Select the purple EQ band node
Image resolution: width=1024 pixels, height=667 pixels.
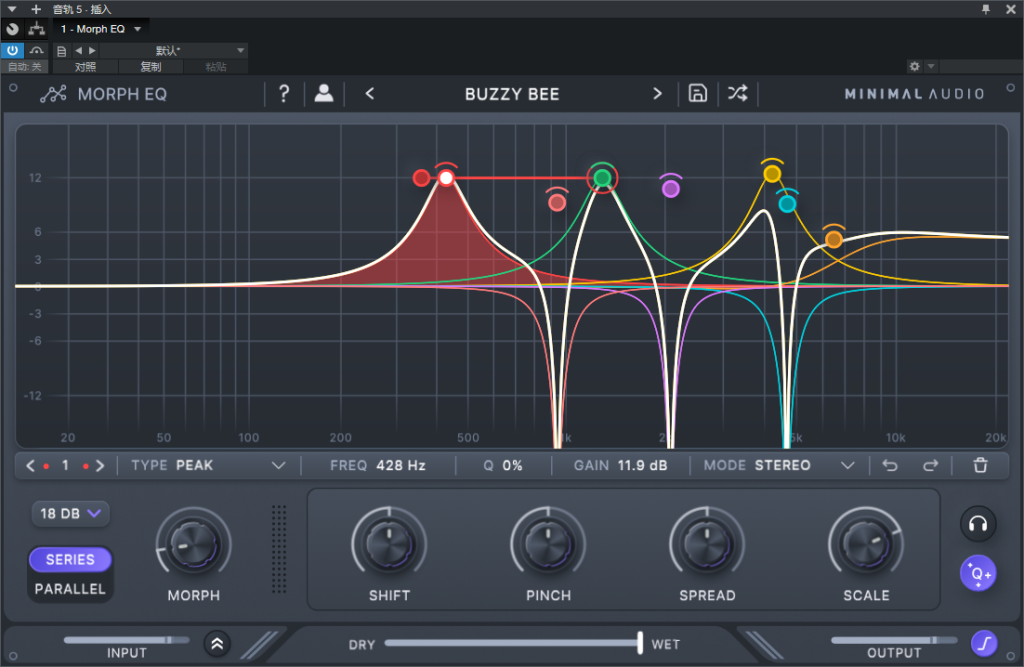671,189
